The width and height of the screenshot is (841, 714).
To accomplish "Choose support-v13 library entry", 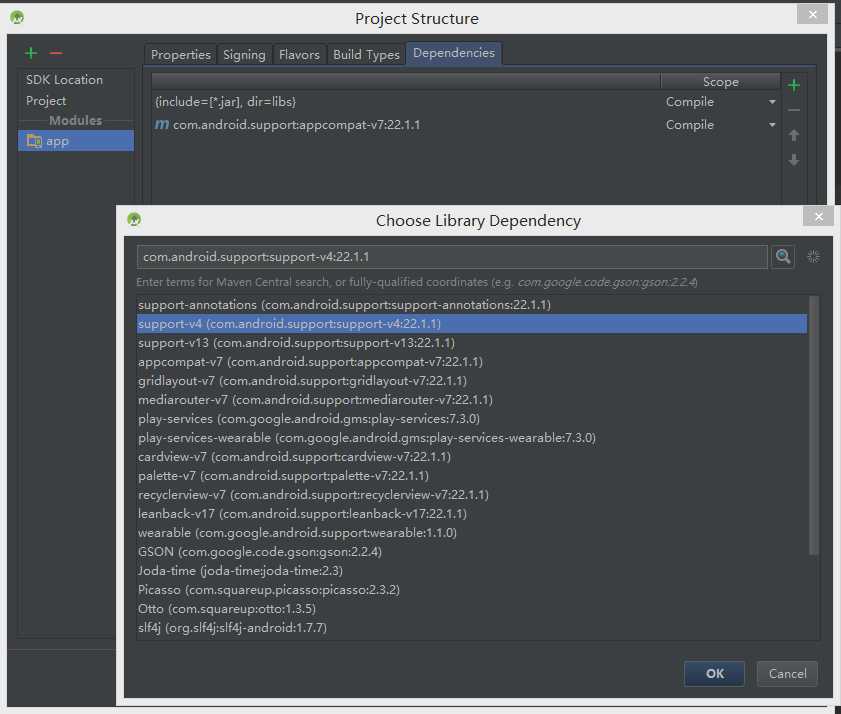I will [x=472, y=343].
